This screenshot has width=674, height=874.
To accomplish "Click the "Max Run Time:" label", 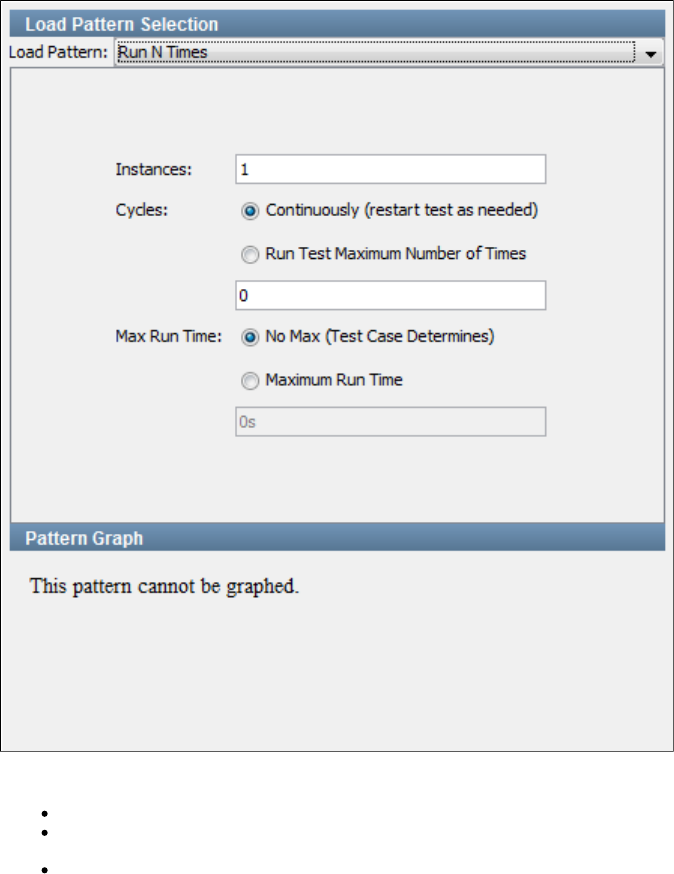I will pos(167,337).
